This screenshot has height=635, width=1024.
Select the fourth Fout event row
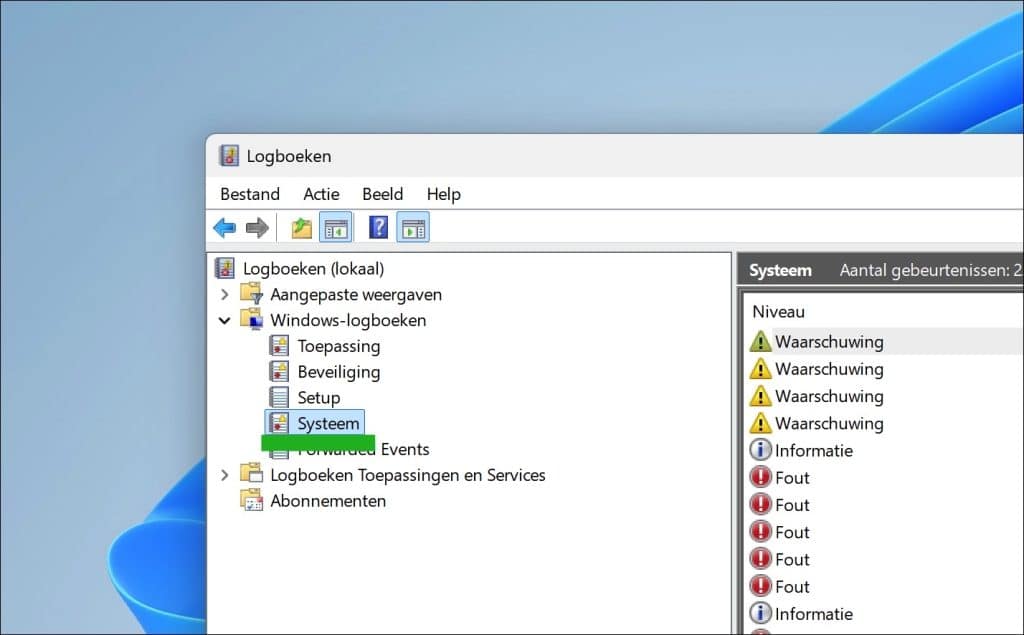[886, 560]
